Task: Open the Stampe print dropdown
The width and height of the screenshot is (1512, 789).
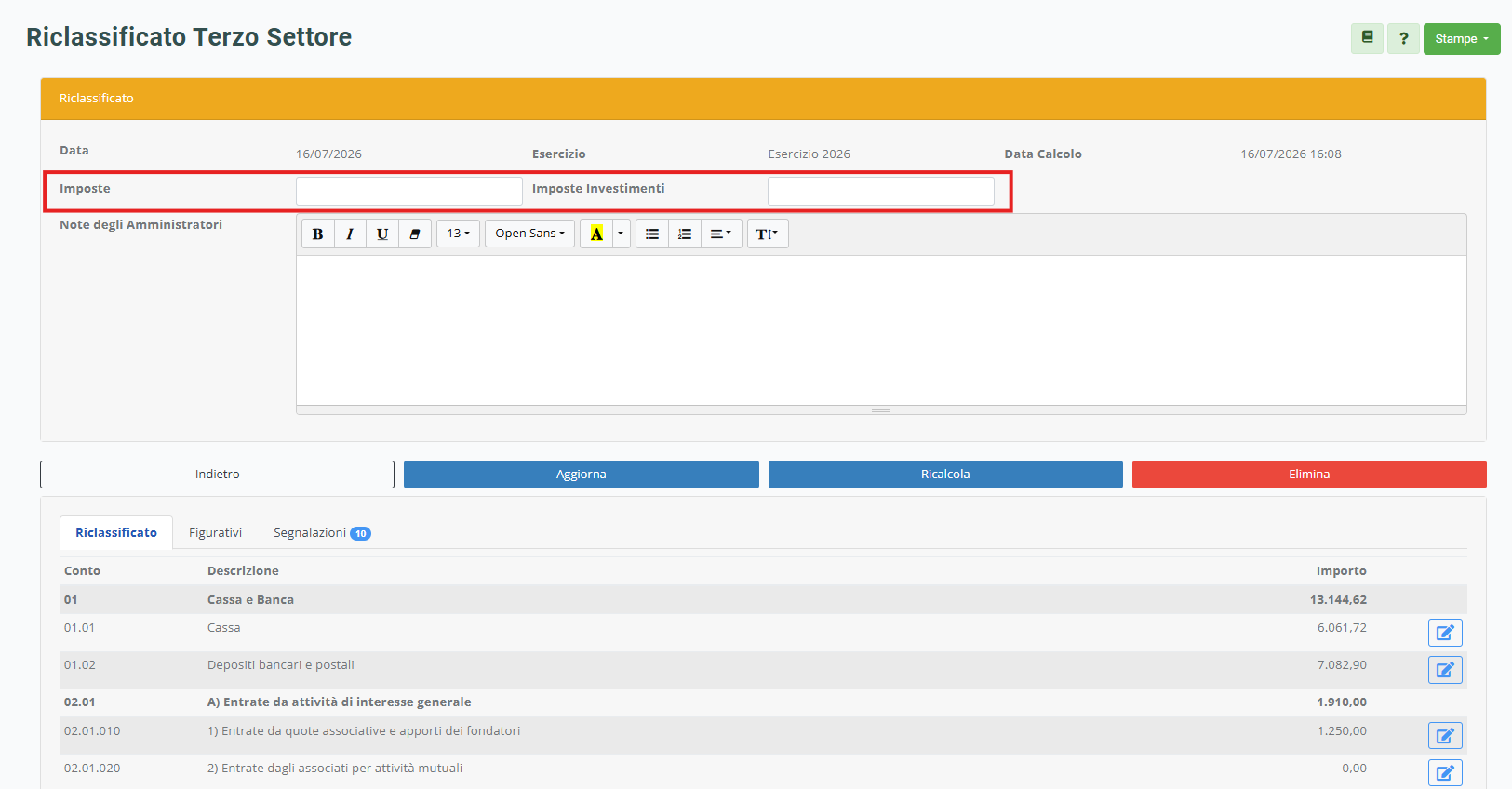Action: point(1462,39)
